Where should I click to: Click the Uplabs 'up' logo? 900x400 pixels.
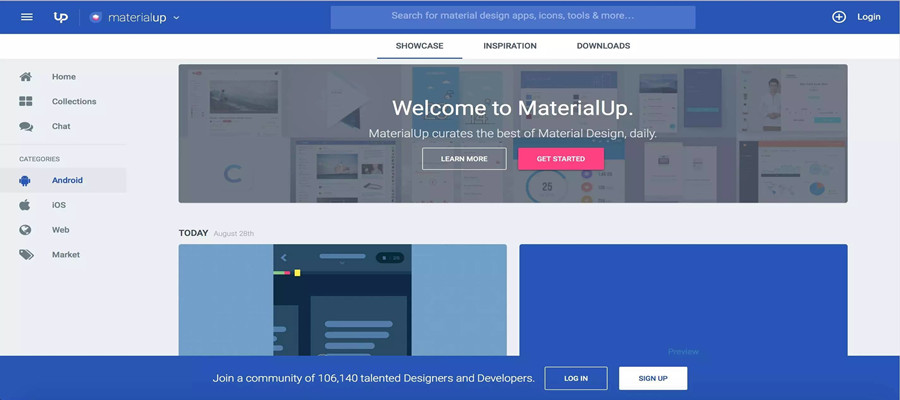(60, 17)
